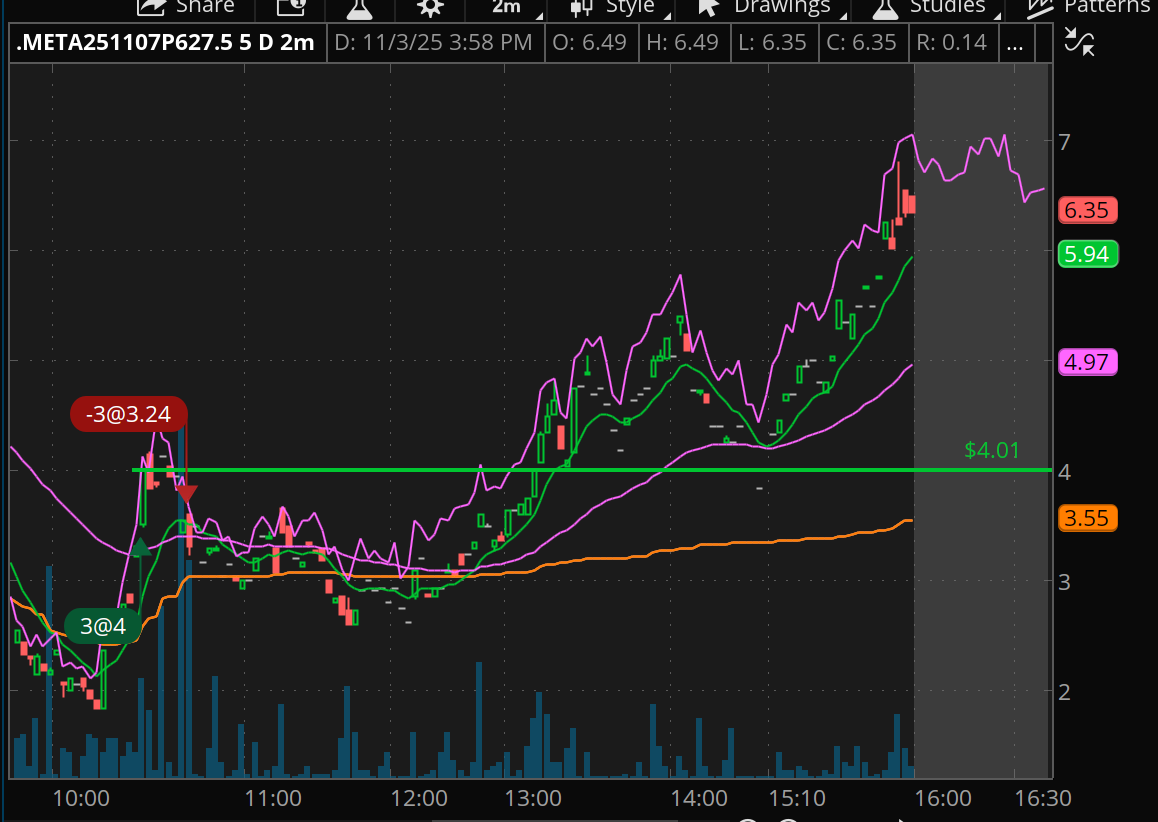Click the 7 on the price axis
The image size is (1158, 822).
pyautogui.click(x=1064, y=142)
